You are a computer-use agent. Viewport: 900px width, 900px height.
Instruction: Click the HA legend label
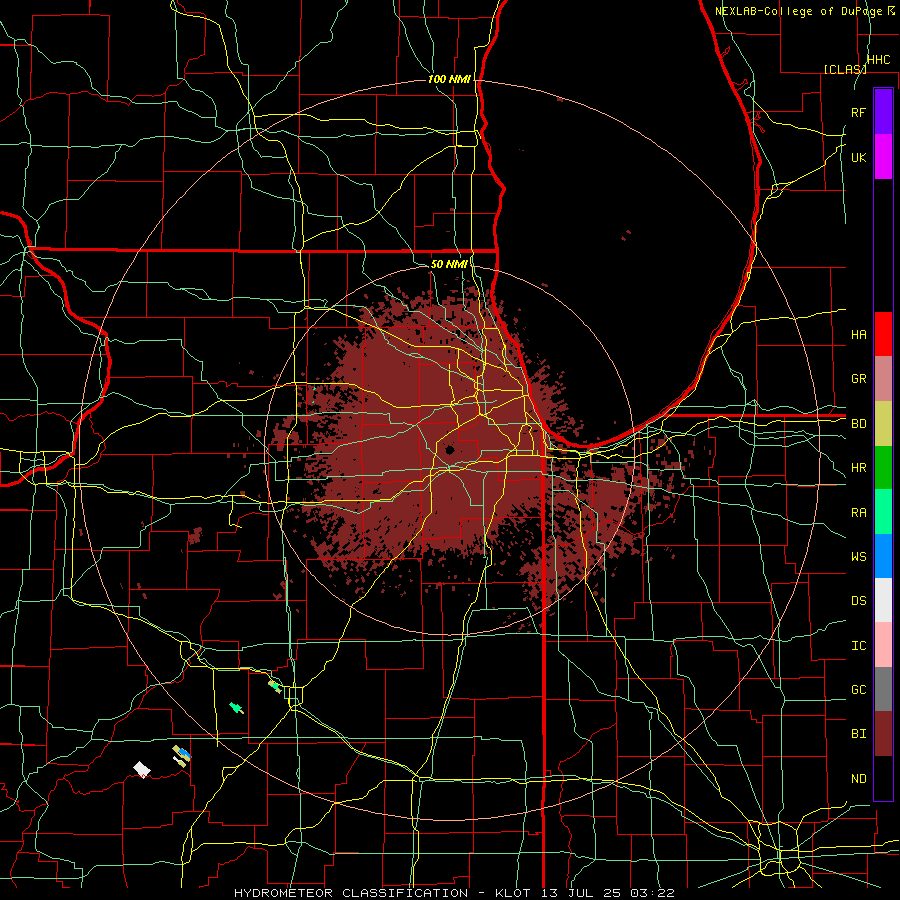(x=859, y=335)
